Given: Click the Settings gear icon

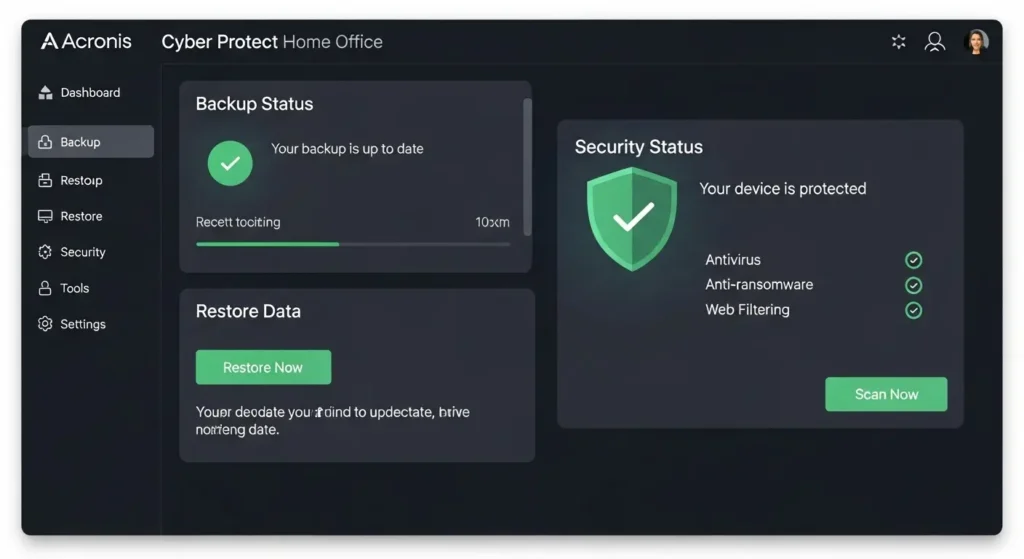Looking at the screenshot, I should (x=45, y=324).
